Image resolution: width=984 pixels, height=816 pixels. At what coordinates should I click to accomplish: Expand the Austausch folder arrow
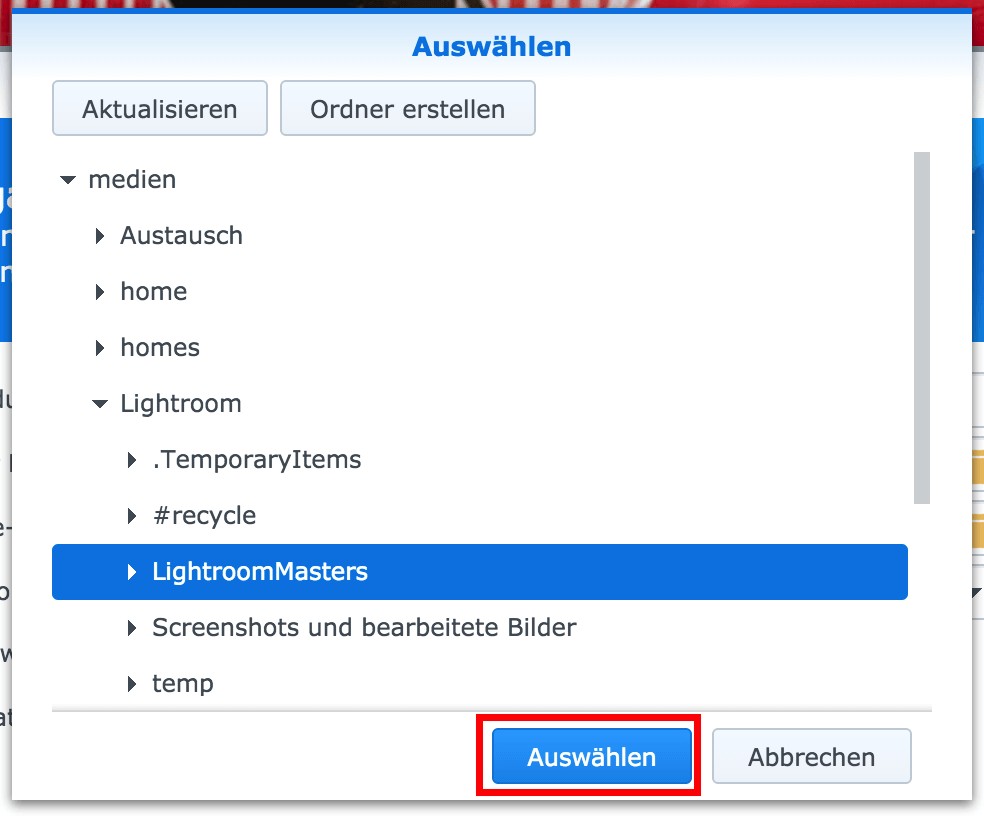[x=100, y=236]
